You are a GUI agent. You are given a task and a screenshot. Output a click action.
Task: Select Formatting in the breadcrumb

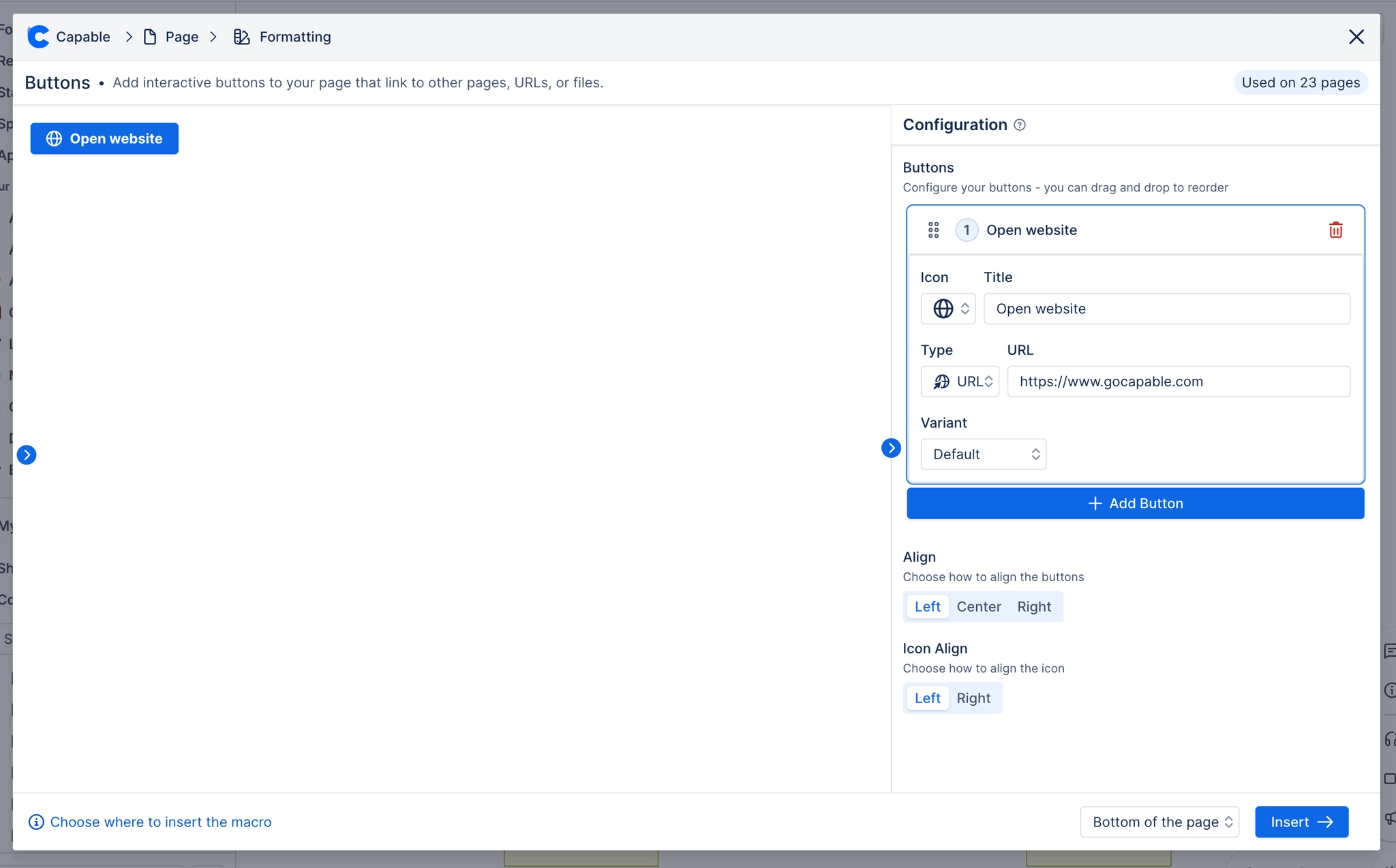294,36
